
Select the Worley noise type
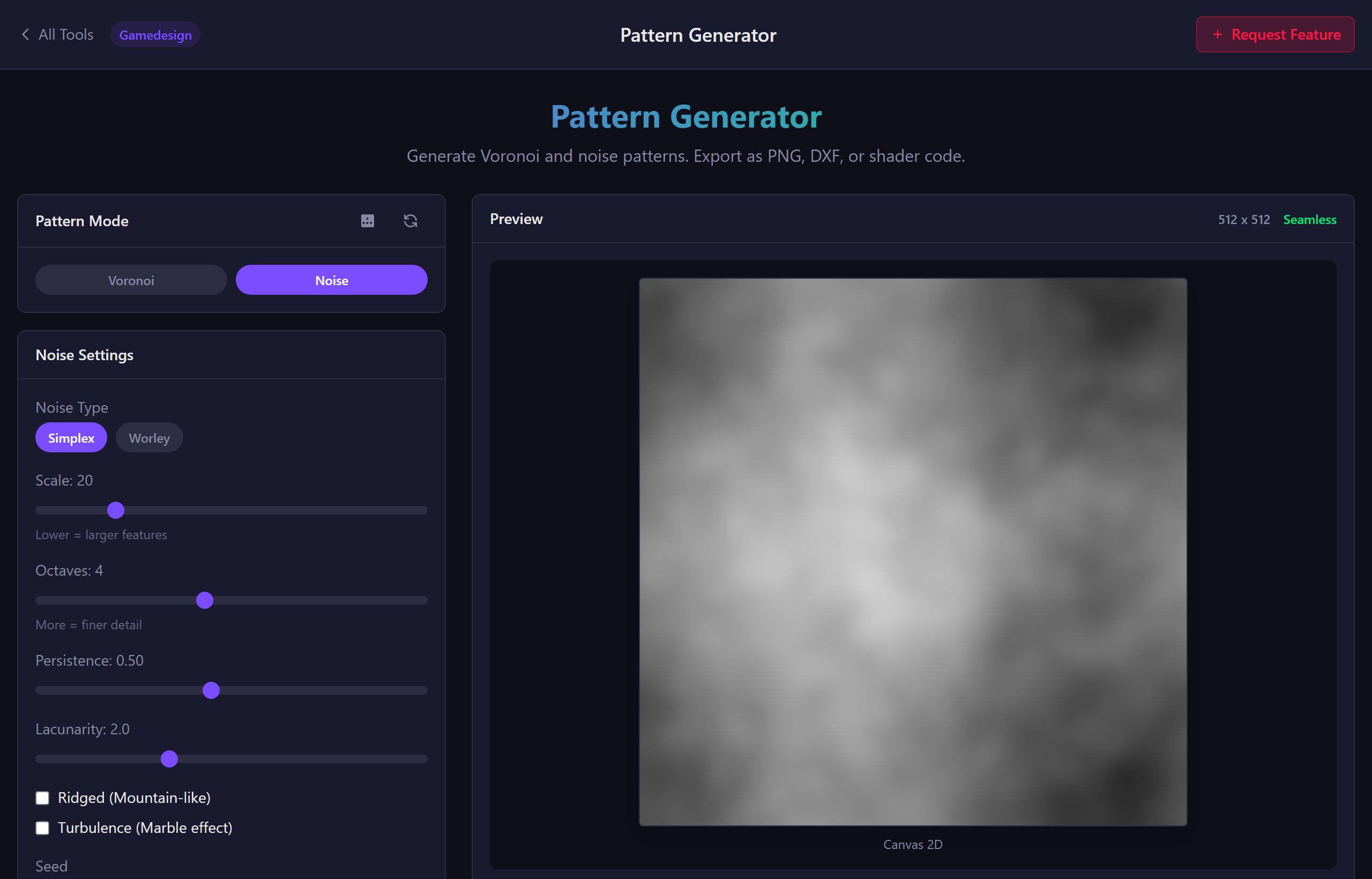[x=149, y=437]
